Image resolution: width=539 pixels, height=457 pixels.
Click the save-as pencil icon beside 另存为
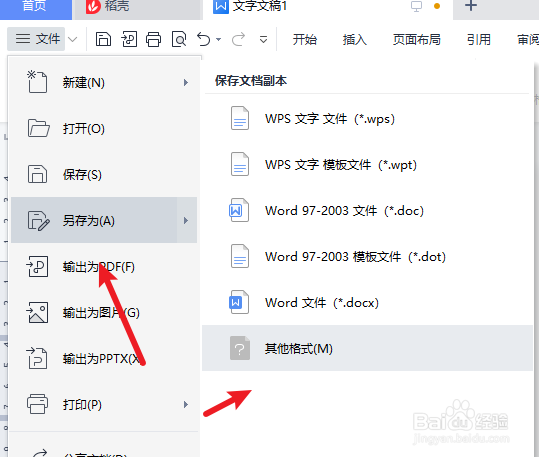pyautogui.click(x=38, y=220)
